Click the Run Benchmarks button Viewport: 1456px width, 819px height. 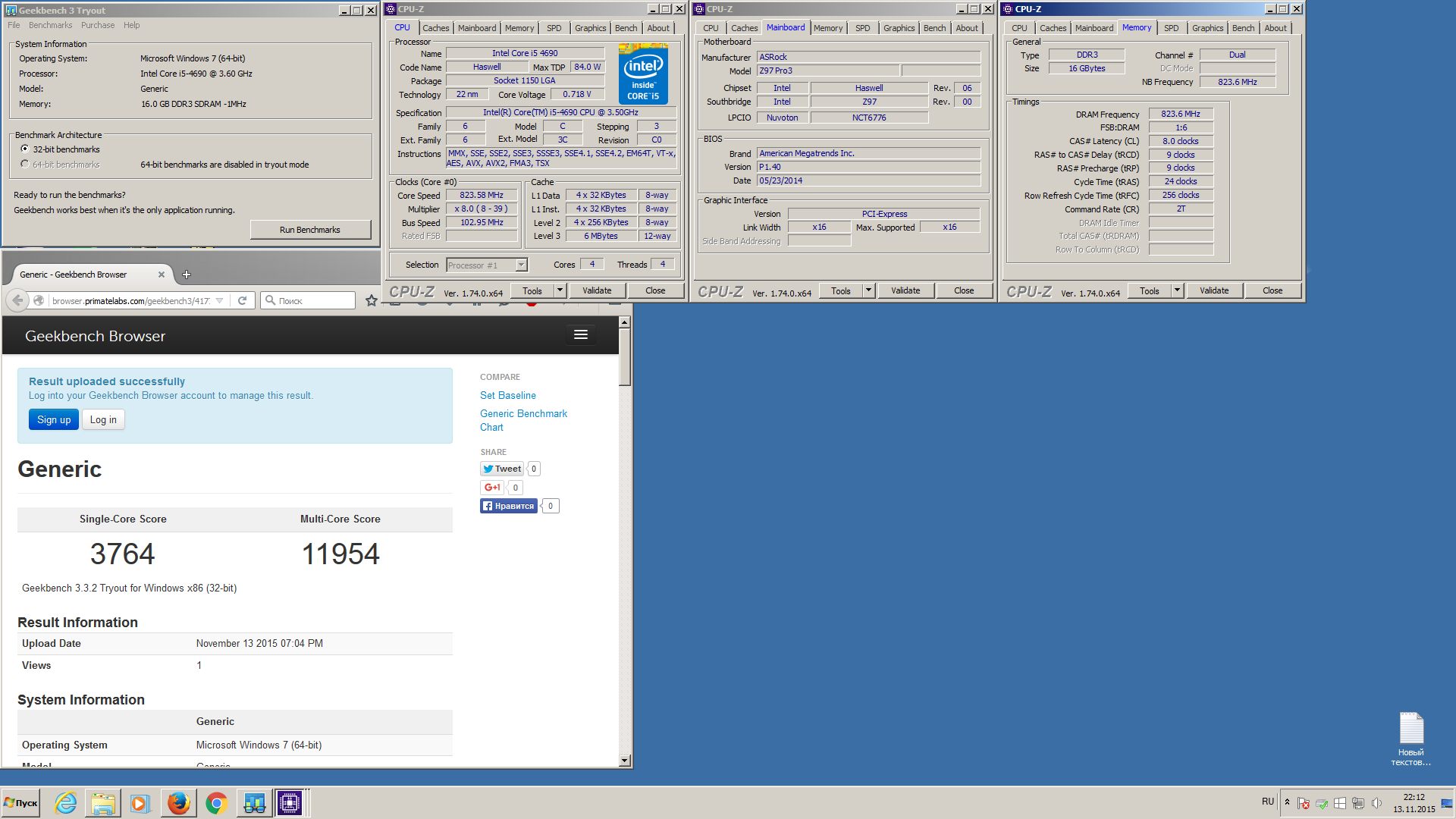pyautogui.click(x=310, y=230)
